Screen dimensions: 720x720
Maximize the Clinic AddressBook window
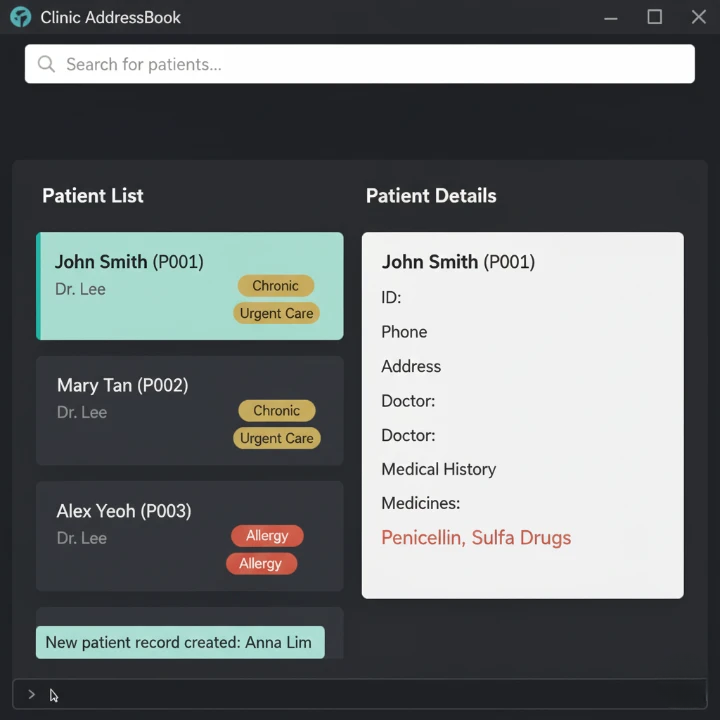pos(655,17)
